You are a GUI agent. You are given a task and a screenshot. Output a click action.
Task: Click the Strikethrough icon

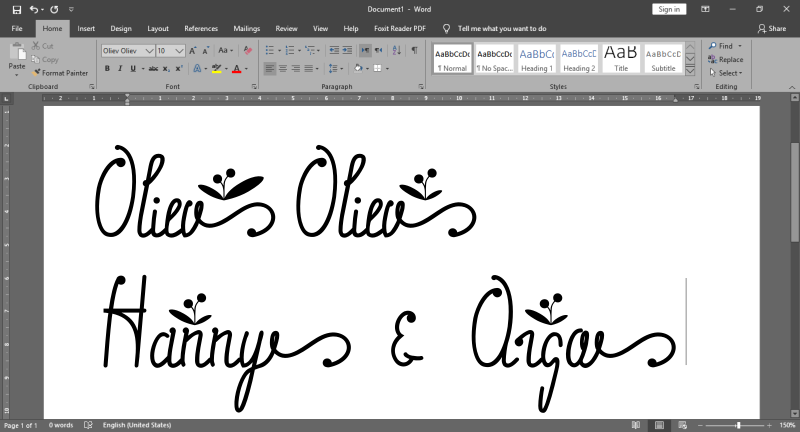tap(152, 69)
